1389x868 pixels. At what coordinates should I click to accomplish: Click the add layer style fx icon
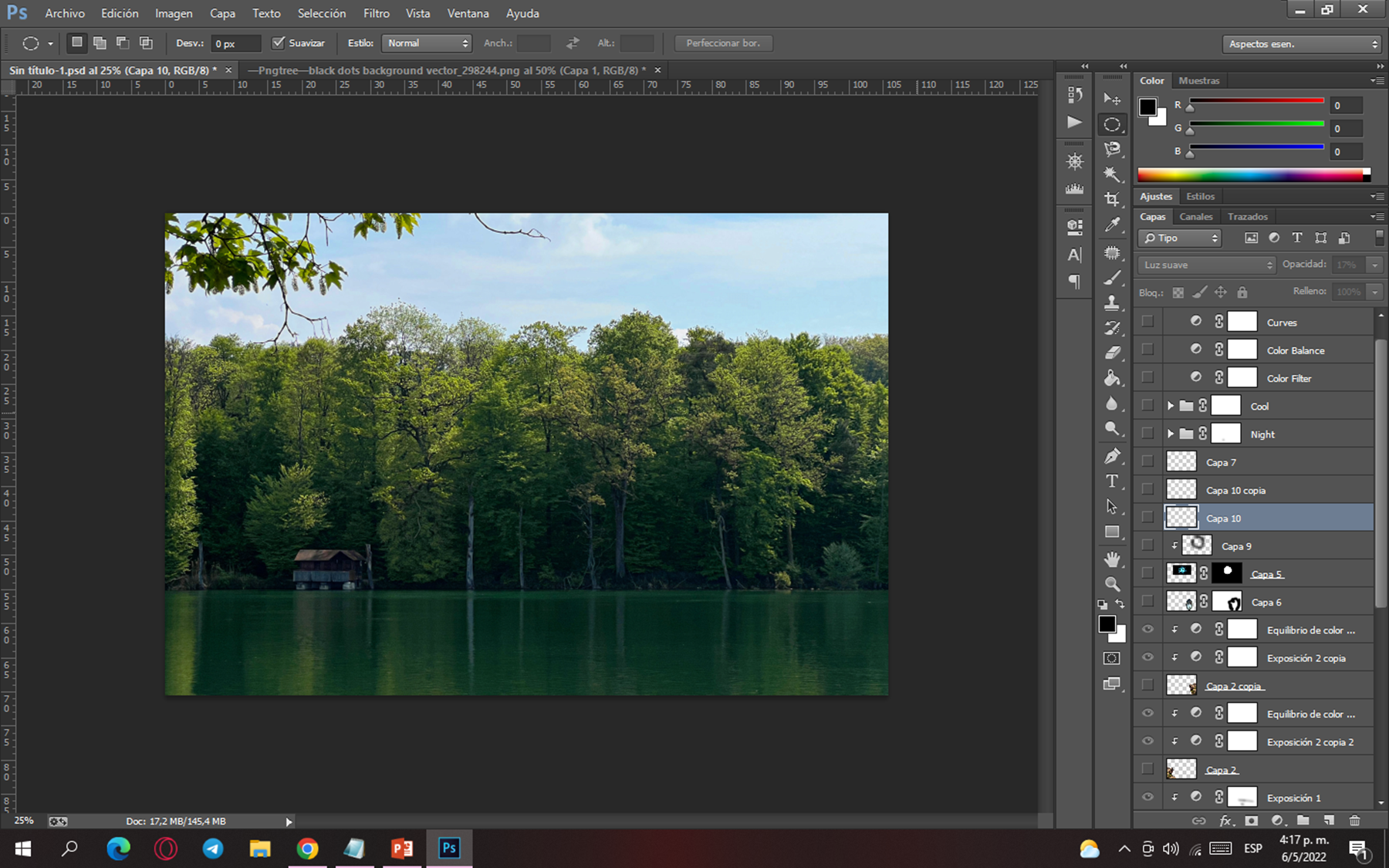pyautogui.click(x=1226, y=820)
